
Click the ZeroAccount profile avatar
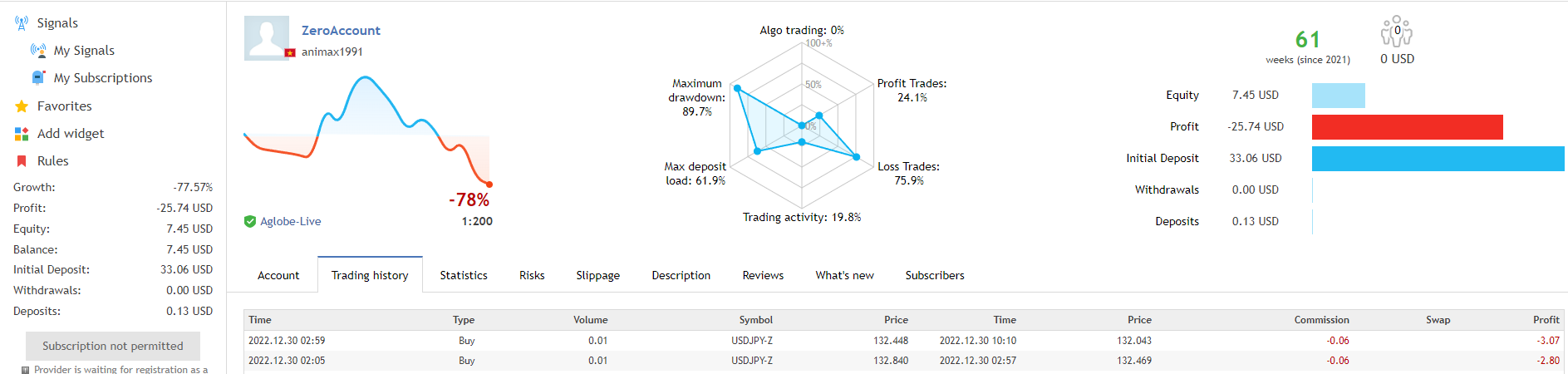pos(267,38)
